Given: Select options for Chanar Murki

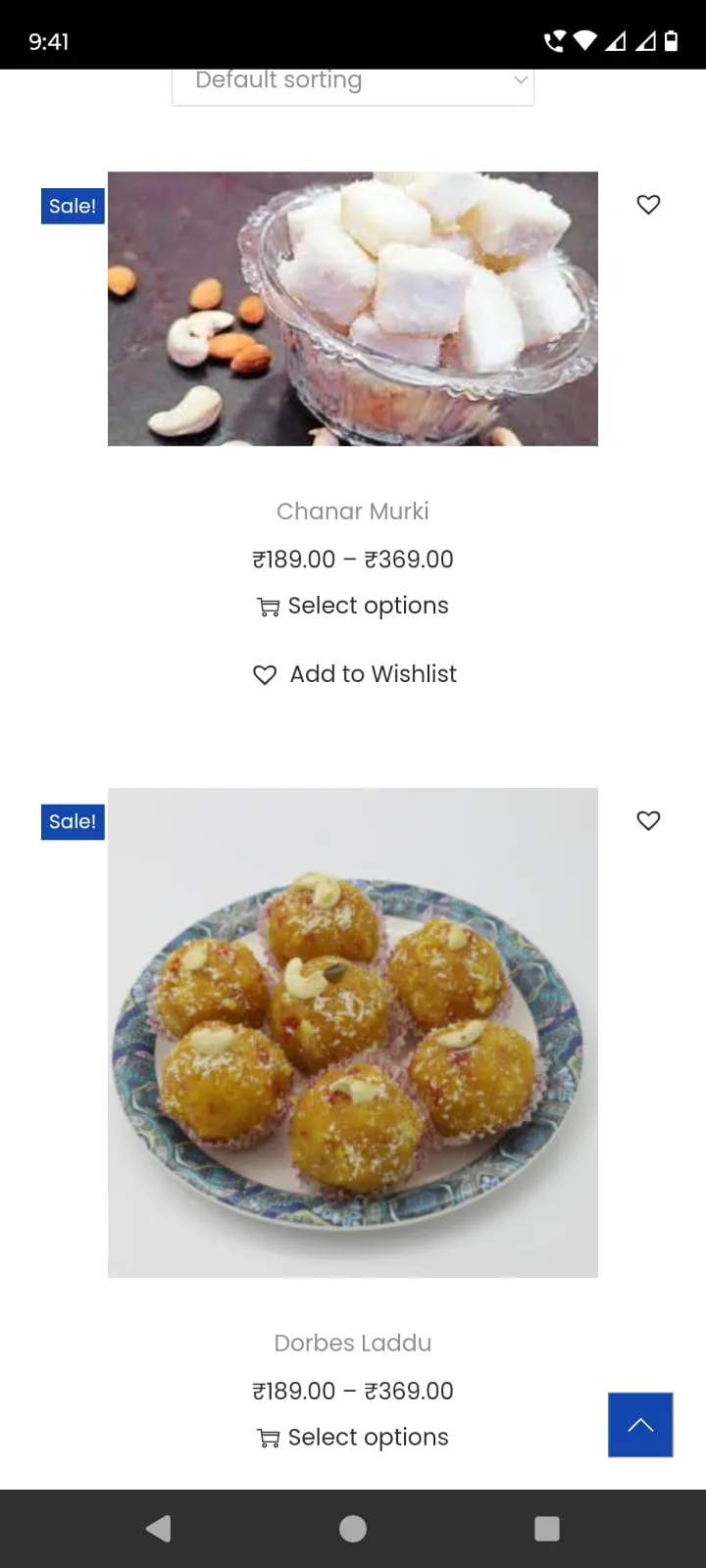Looking at the screenshot, I should coord(353,606).
